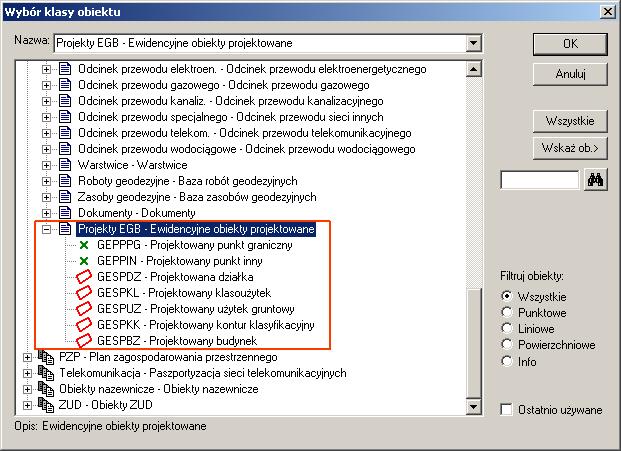621x451 pixels.
Task: Click green cross icon of GEPPIN
Action: 84,261
